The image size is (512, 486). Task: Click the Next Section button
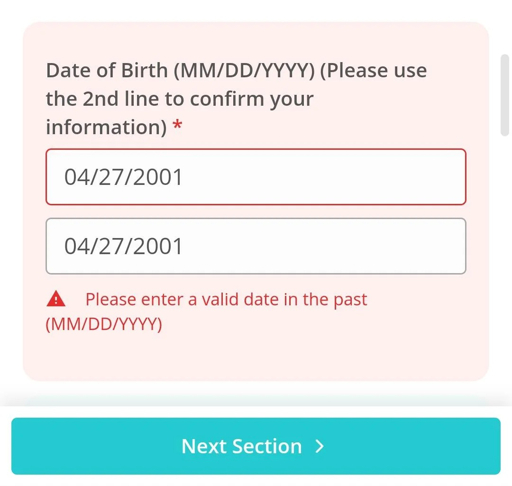[256, 446]
